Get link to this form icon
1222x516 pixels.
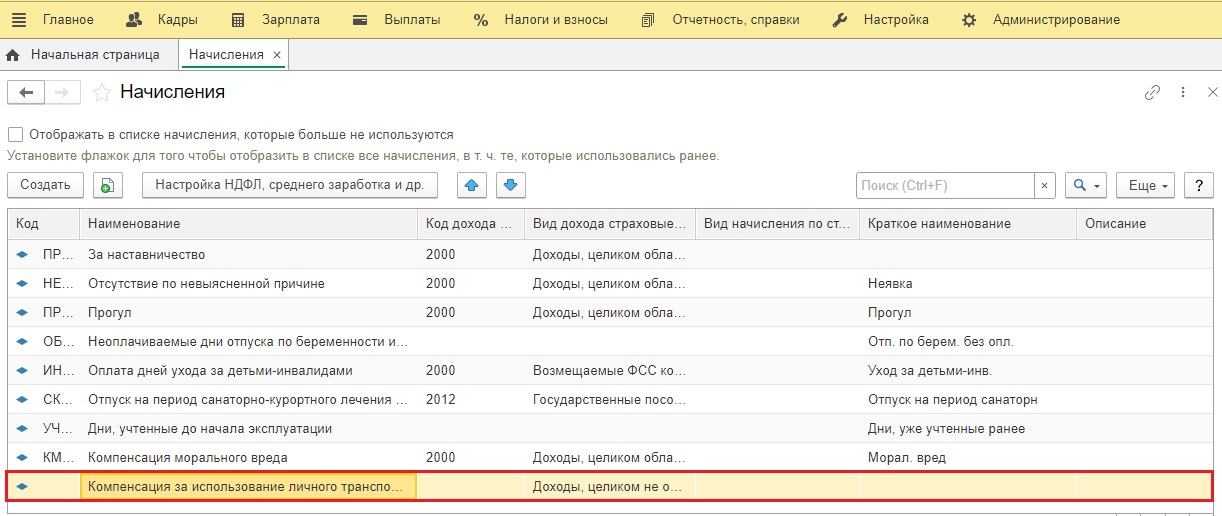[x=1152, y=92]
